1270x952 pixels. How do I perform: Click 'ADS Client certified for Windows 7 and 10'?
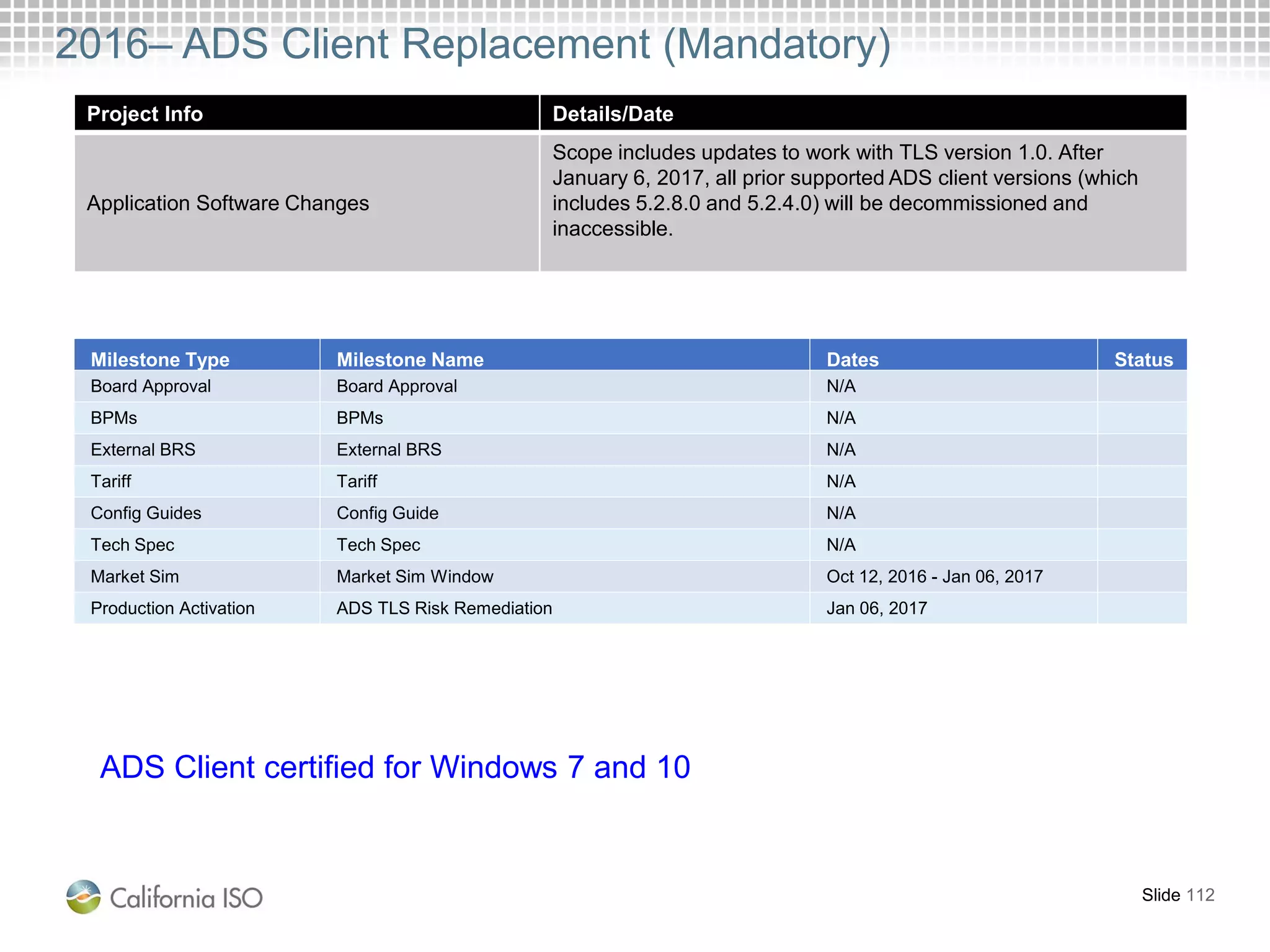[395, 767]
